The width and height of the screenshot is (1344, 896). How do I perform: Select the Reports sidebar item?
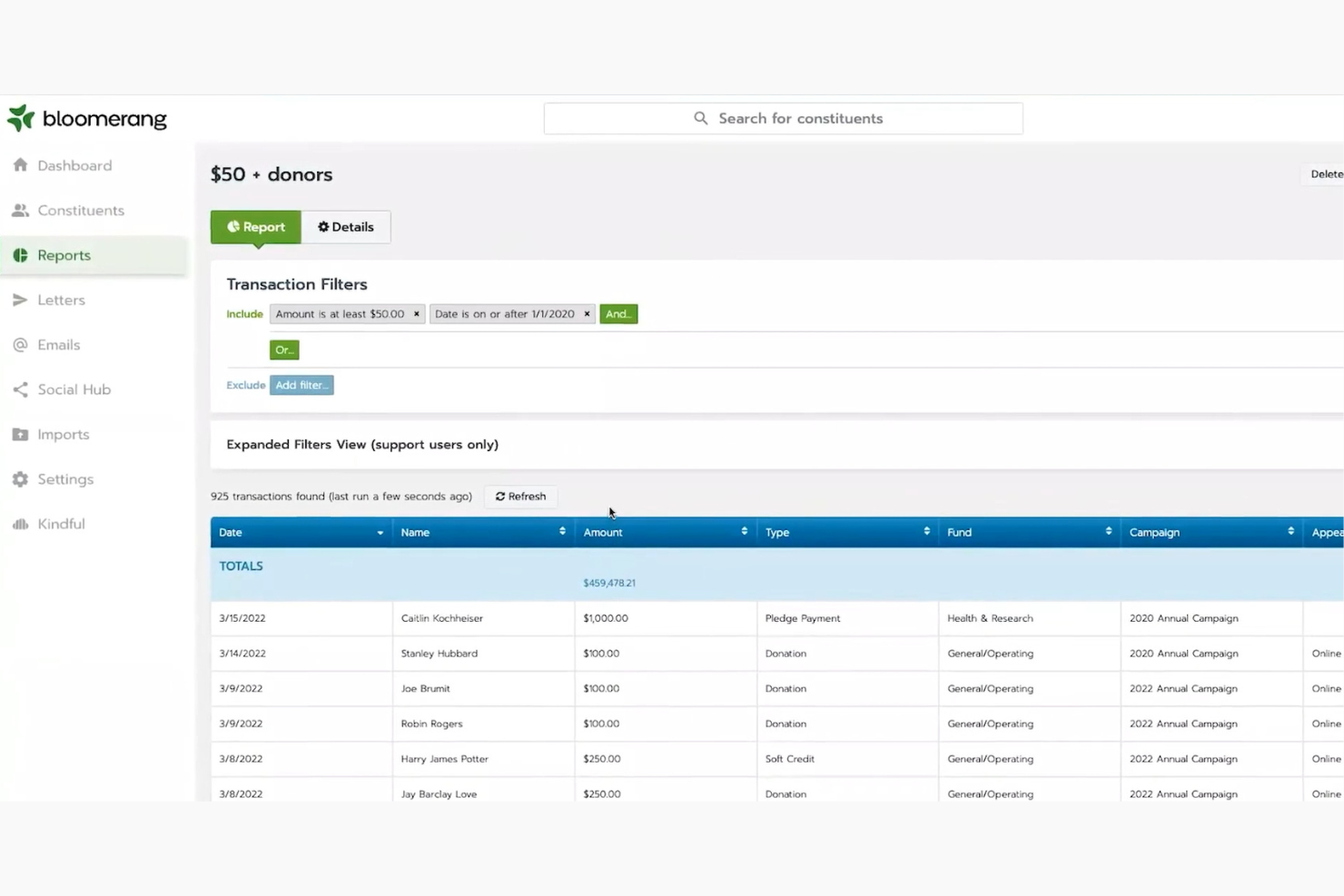tap(94, 255)
